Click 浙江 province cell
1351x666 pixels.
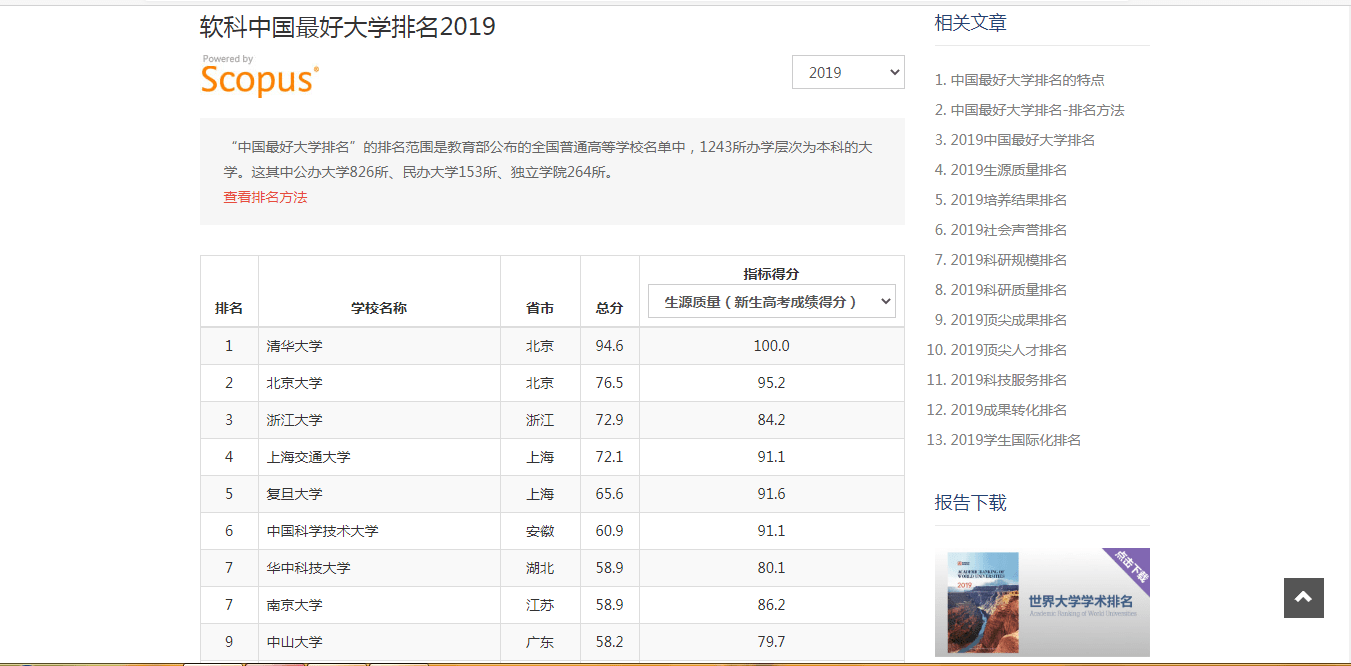pos(540,420)
